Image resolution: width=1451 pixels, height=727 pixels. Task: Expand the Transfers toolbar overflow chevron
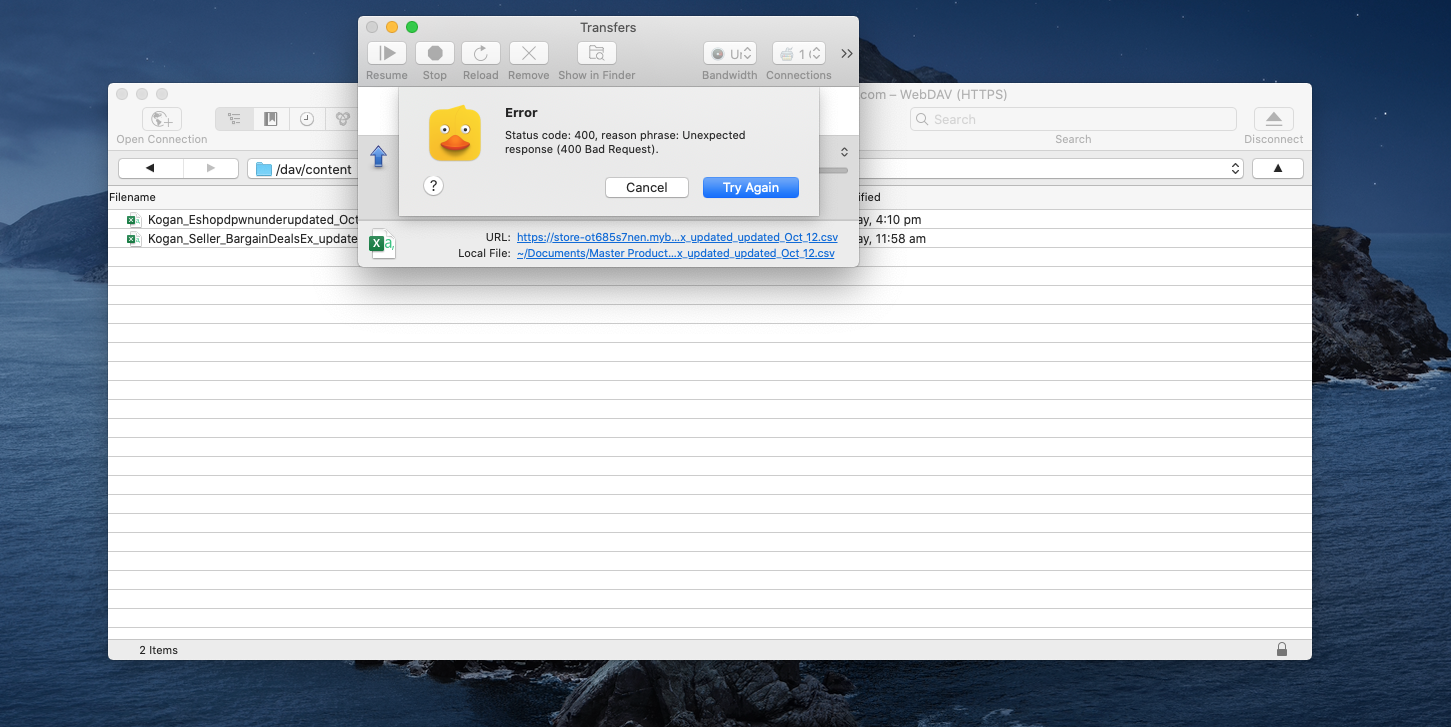point(847,54)
